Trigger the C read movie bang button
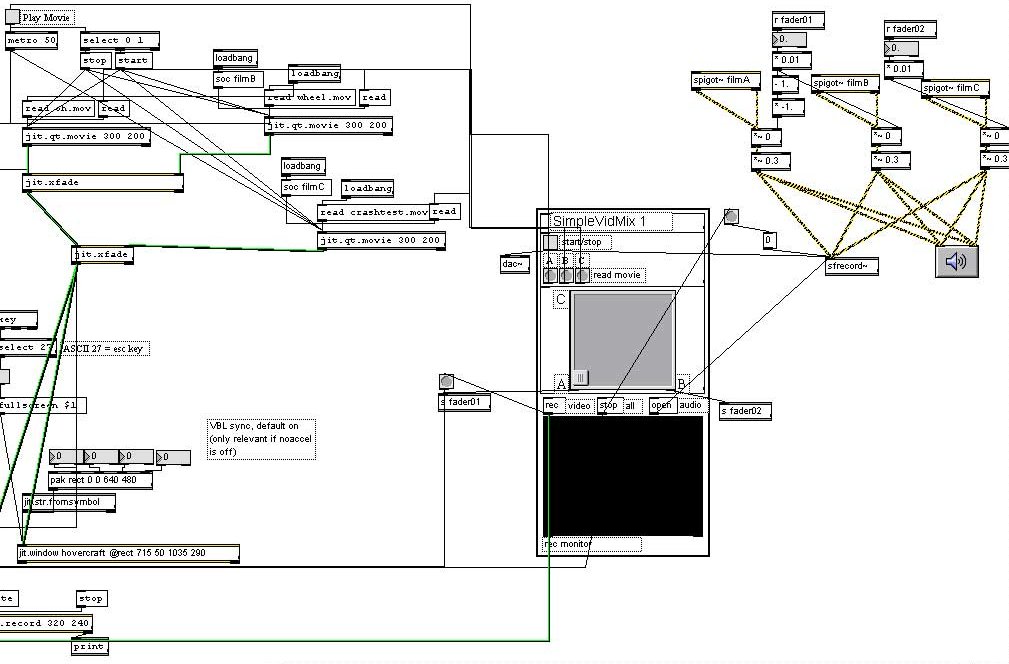 pos(582,275)
